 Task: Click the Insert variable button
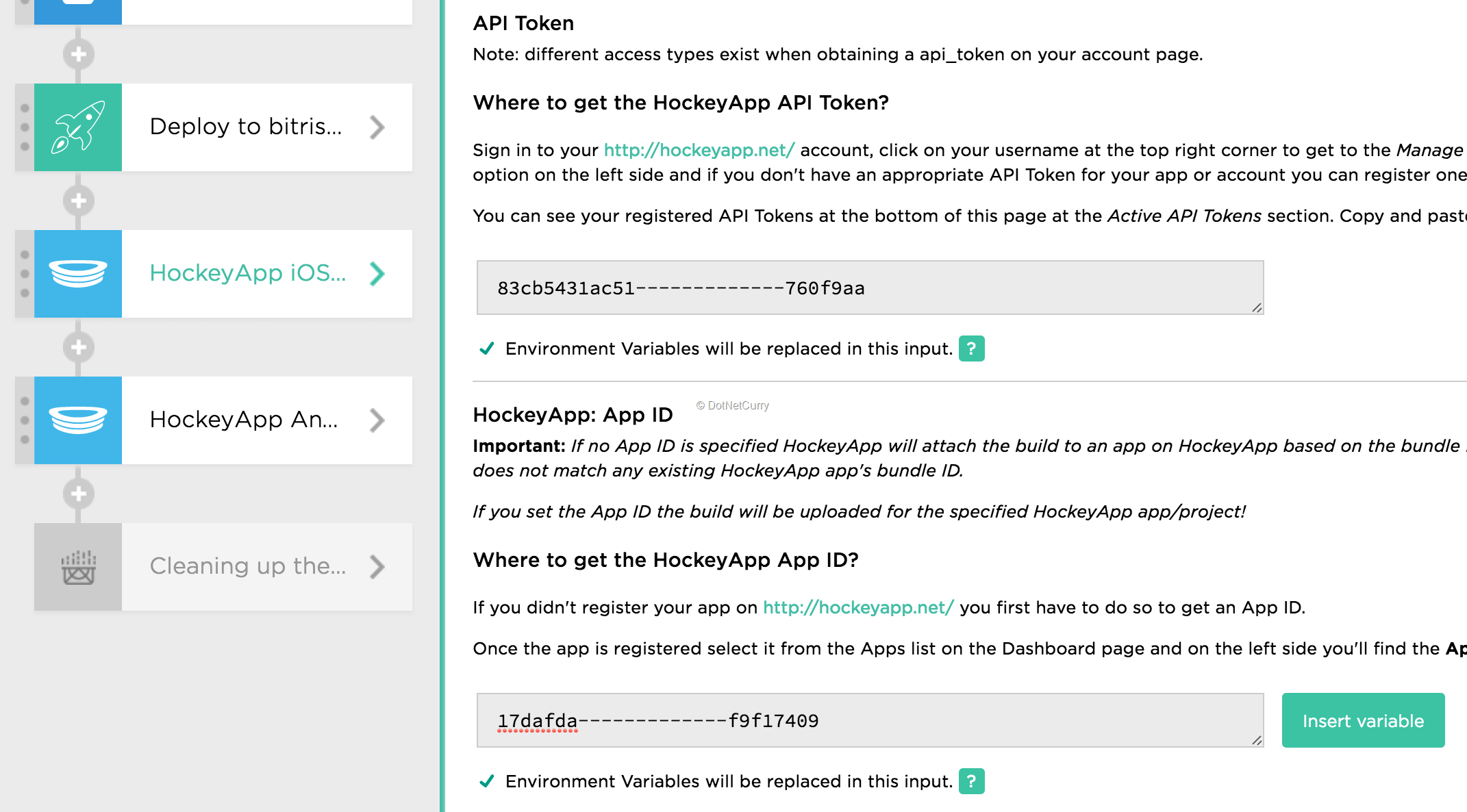pyautogui.click(x=1363, y=720)
